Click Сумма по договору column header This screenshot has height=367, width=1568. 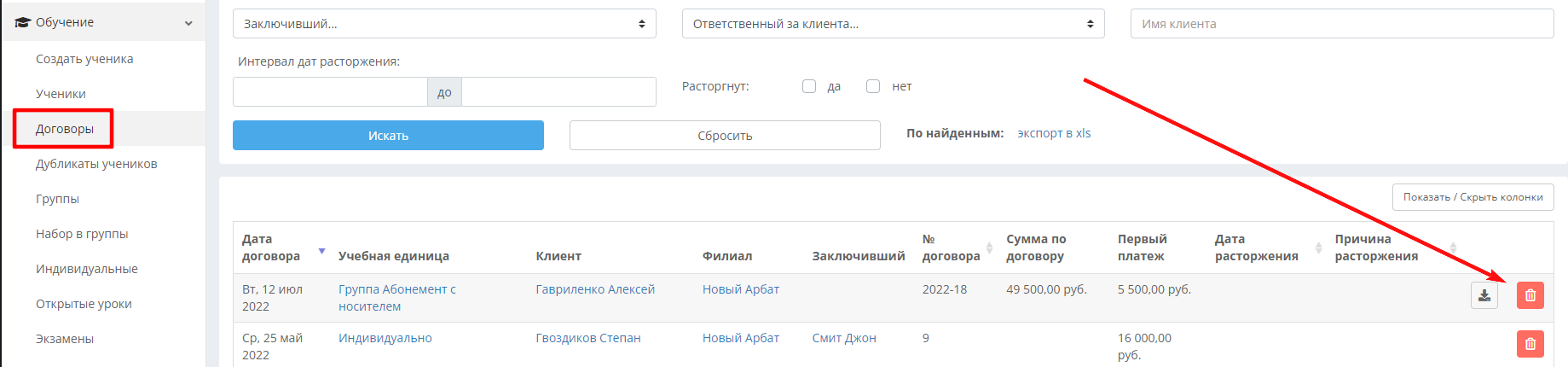click(1036, 248)
